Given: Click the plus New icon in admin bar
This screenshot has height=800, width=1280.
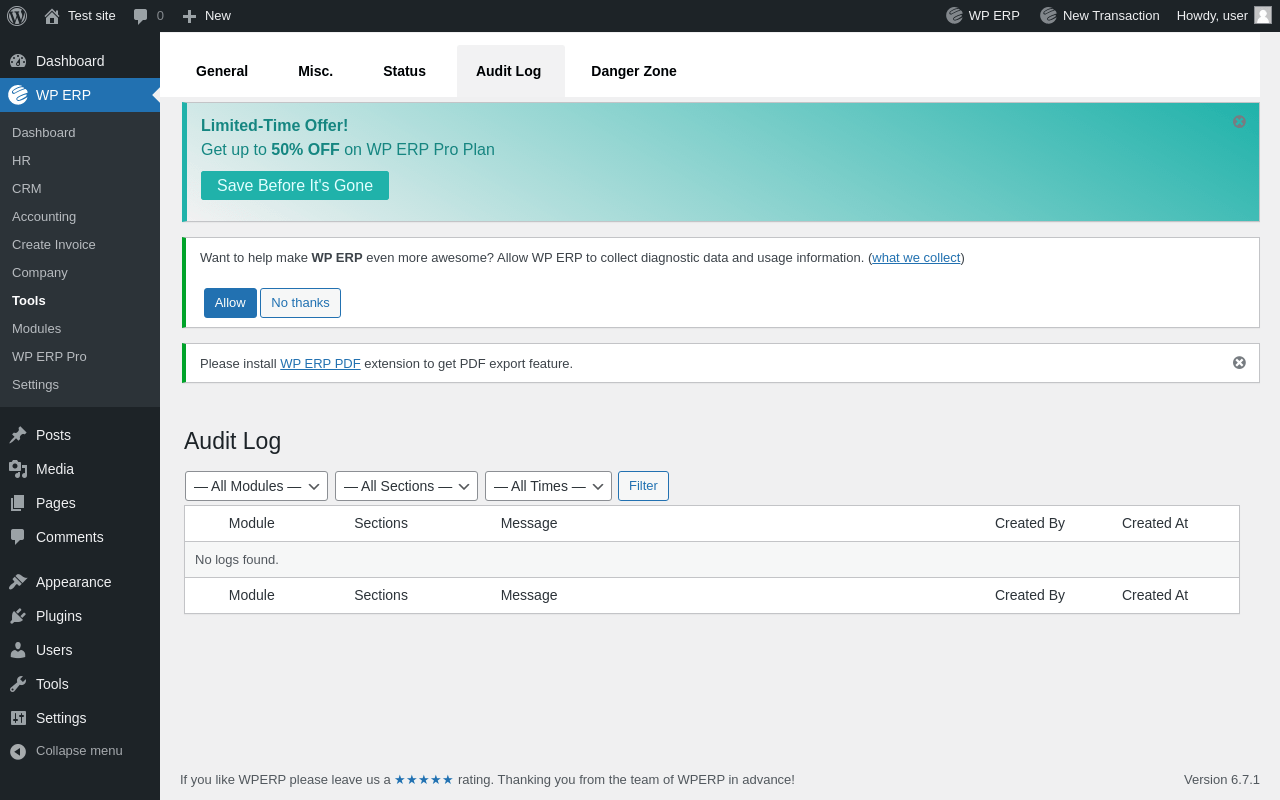Looking at the screenshot, I should (189, 16).
